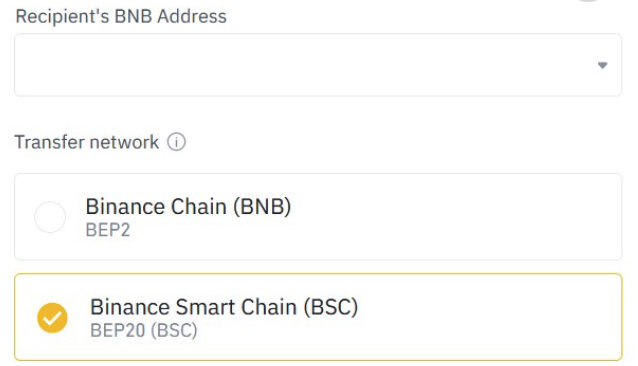Open the Transfer network info icon
The height and width of the screenshot is (366, 638).
(176, 142)
